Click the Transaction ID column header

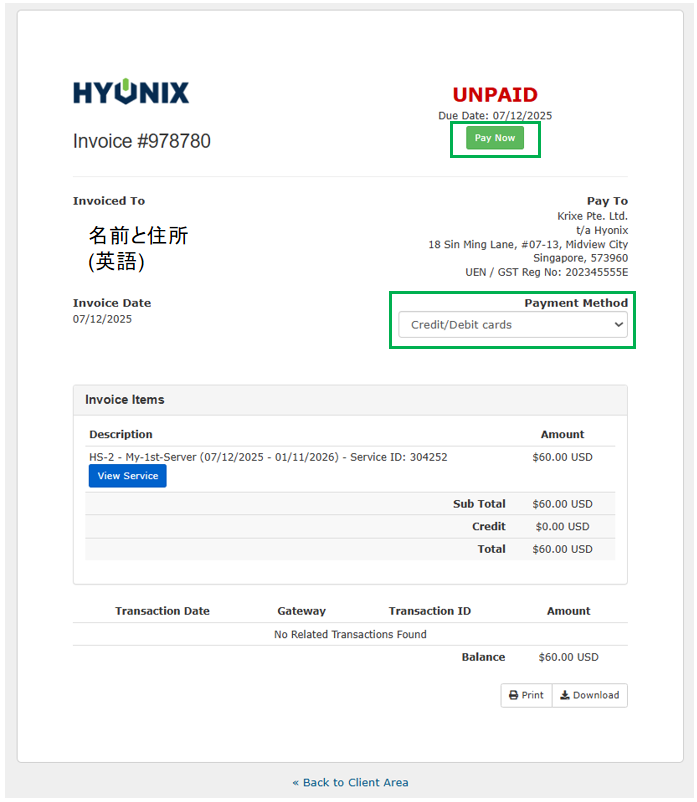pos(429,611)
